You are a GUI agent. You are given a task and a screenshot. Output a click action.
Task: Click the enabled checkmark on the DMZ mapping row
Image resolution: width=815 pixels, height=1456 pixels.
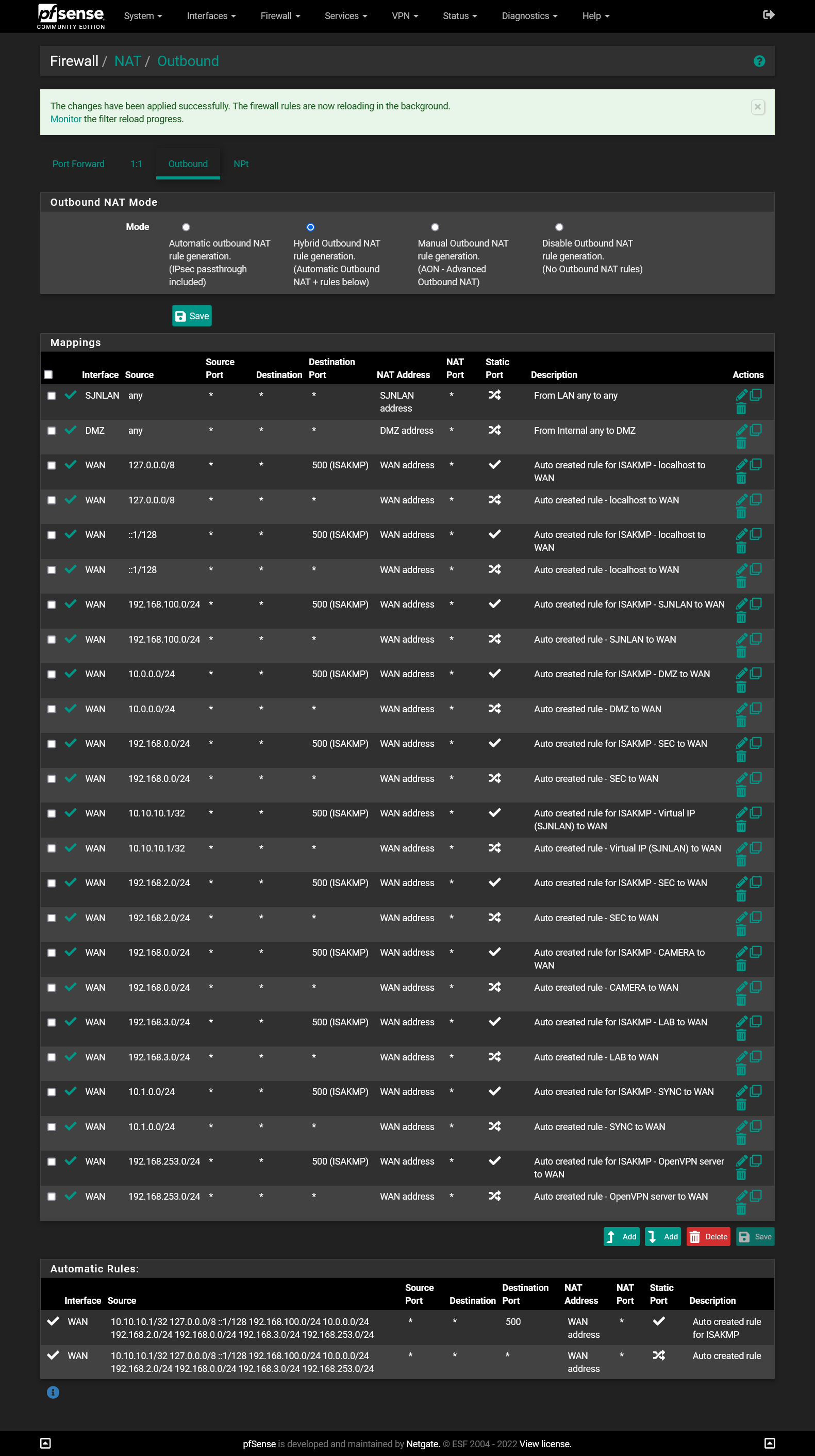click(71, 430)
